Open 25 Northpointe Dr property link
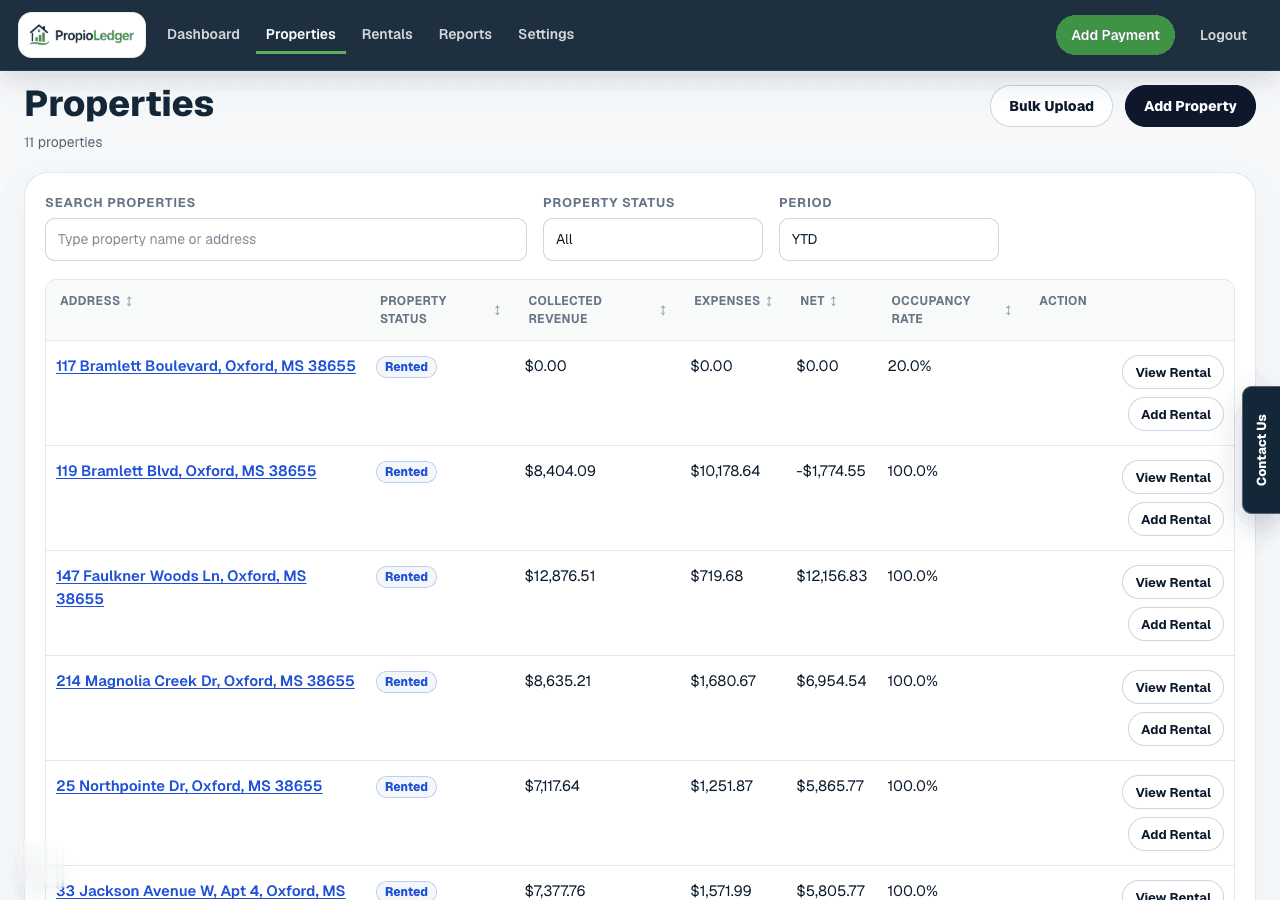Image resolution: width=1280 pixels, height=900 pixels. pyautogui.click(x=189, y=786)
